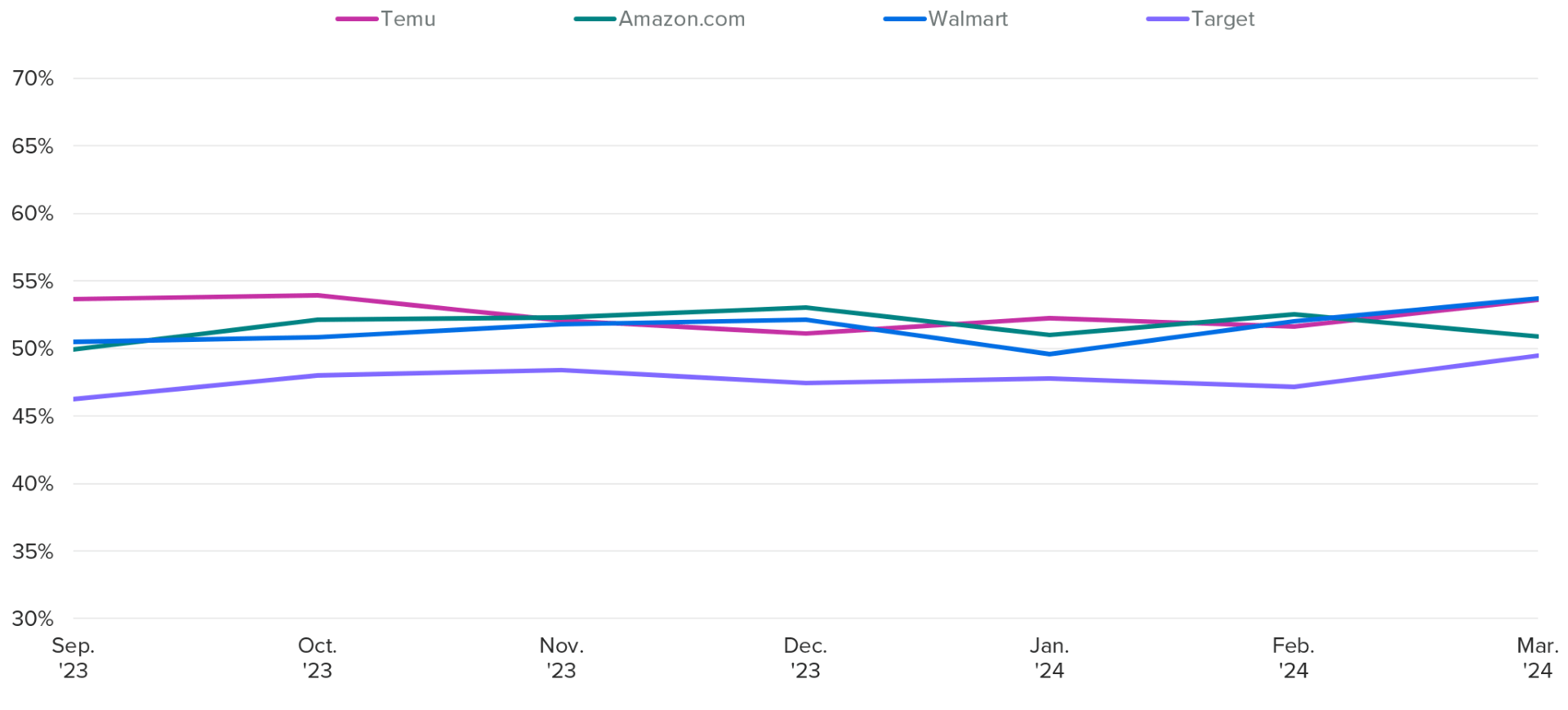Screen dimensions: 1568x710
Task: Click the 50% y-axis label
Action: [33, 348]
